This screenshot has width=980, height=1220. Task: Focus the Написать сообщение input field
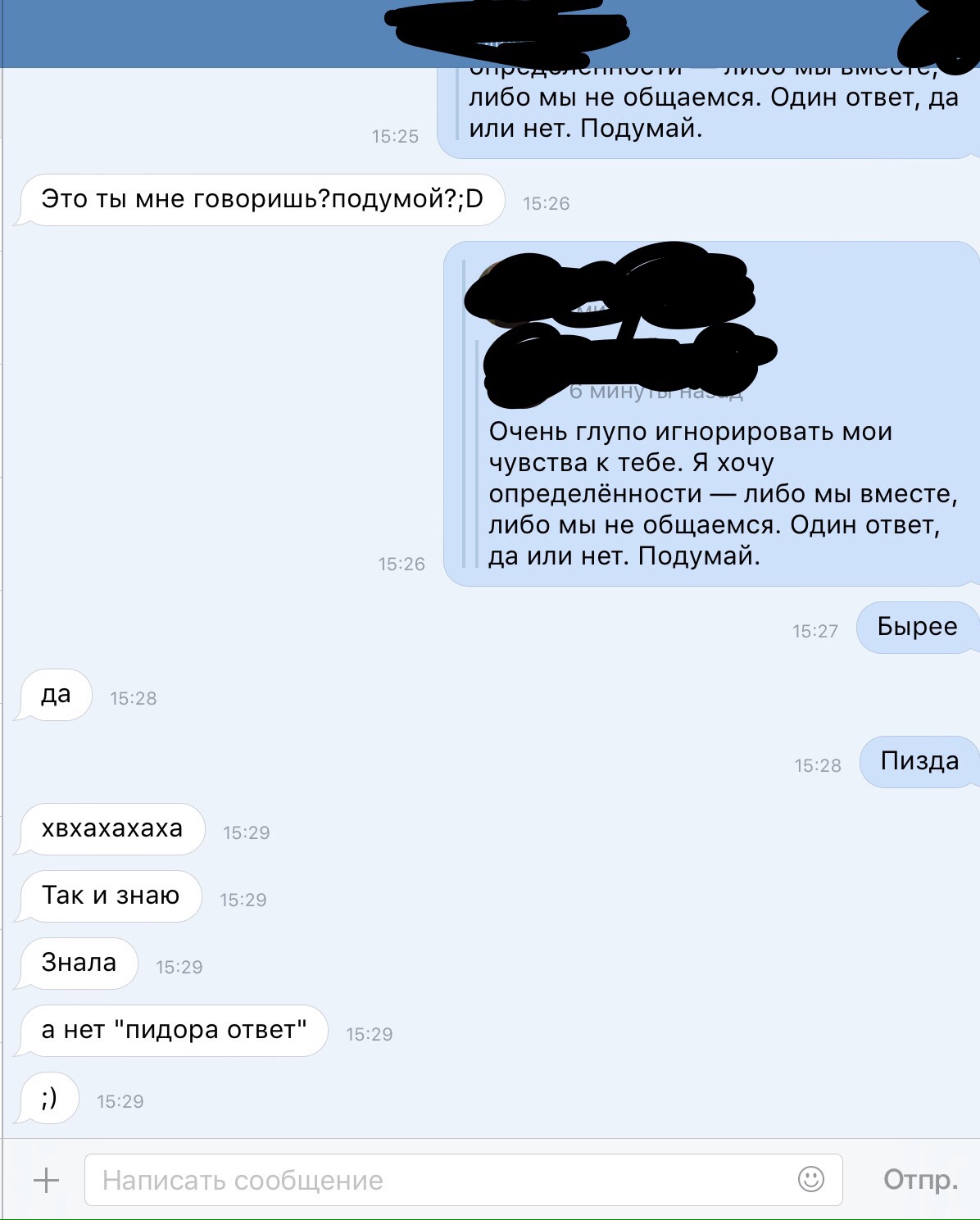coord(464,1180)
